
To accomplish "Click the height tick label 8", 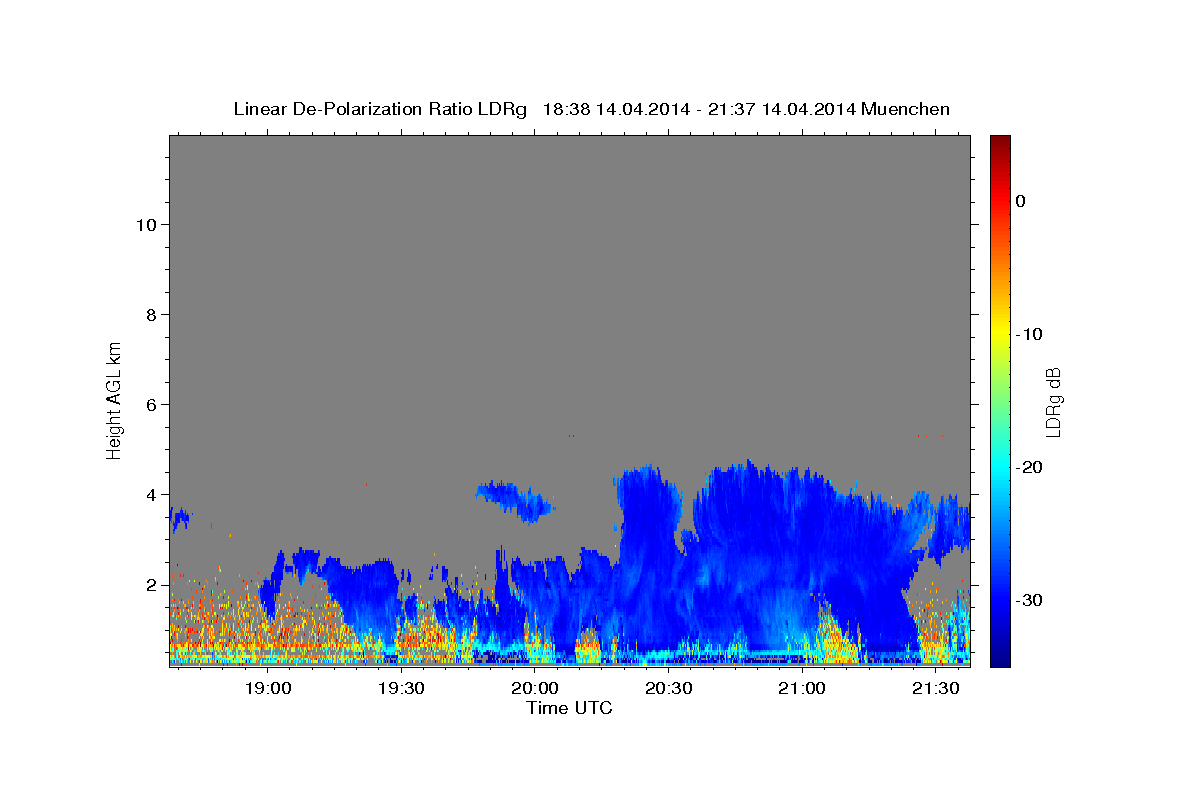I will coord(150,314).
